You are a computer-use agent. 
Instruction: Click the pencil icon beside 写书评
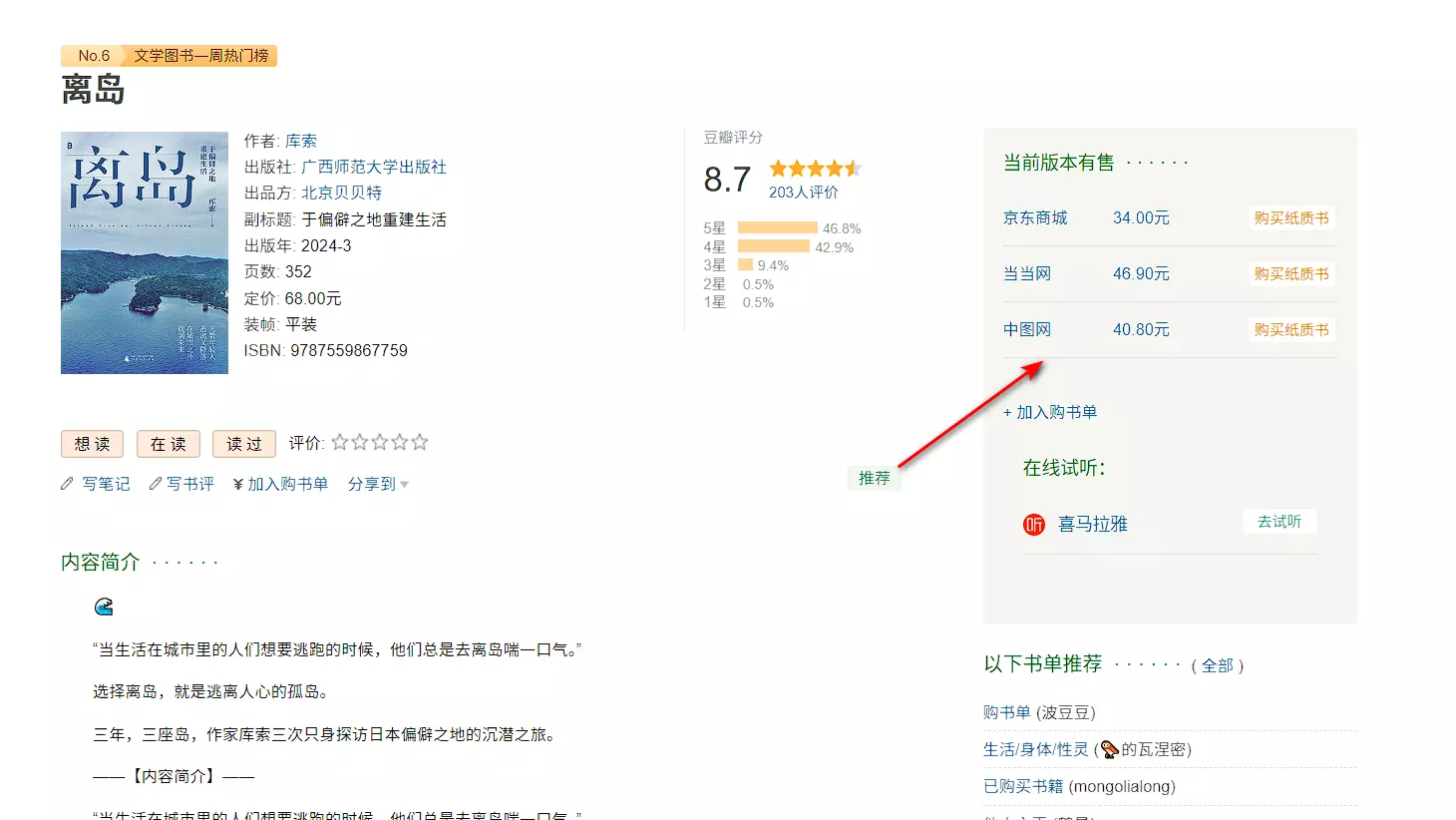click(x=155, y=484)
